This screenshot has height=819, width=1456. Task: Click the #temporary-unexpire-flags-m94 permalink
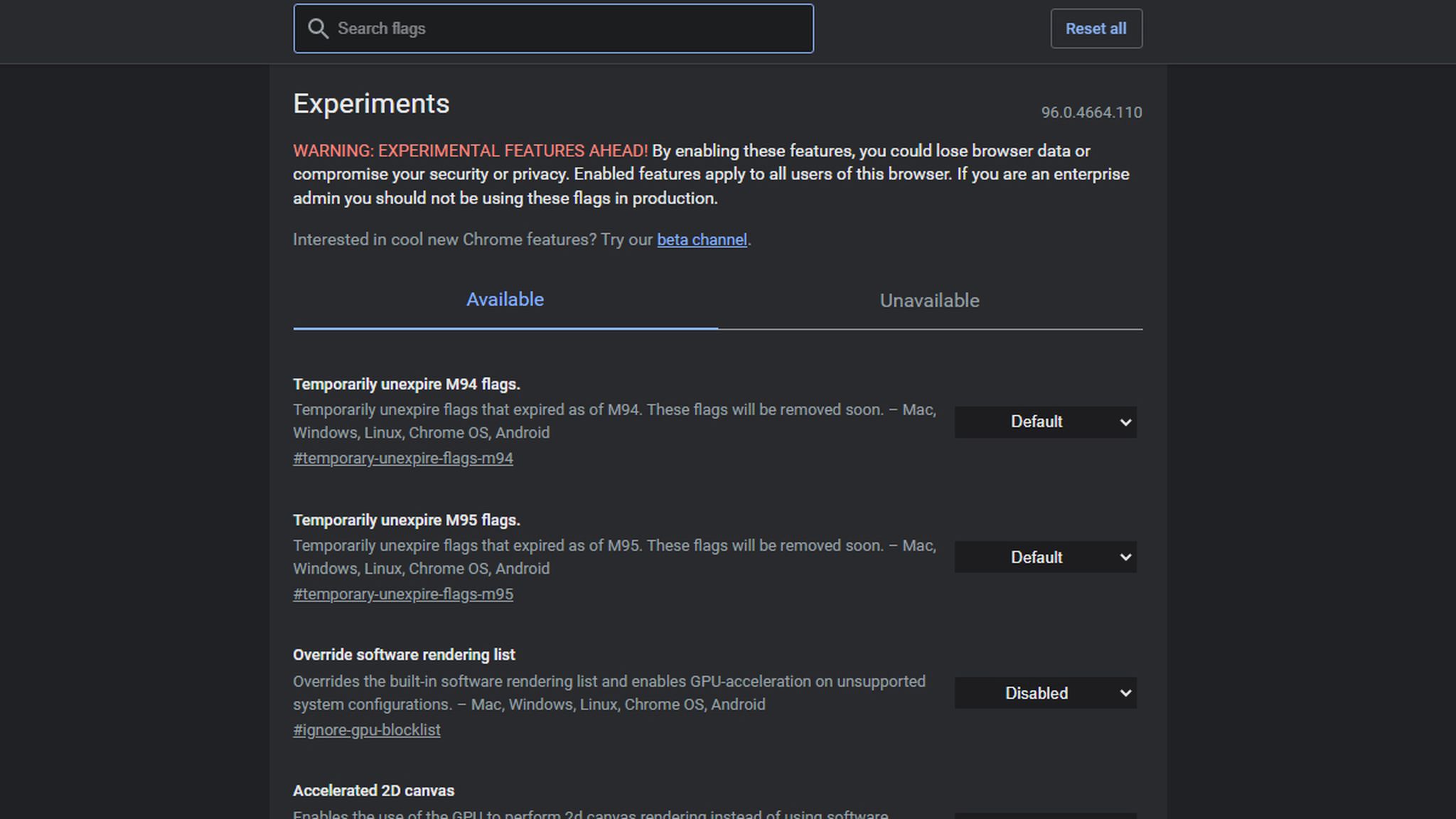[x=403, y=458]
